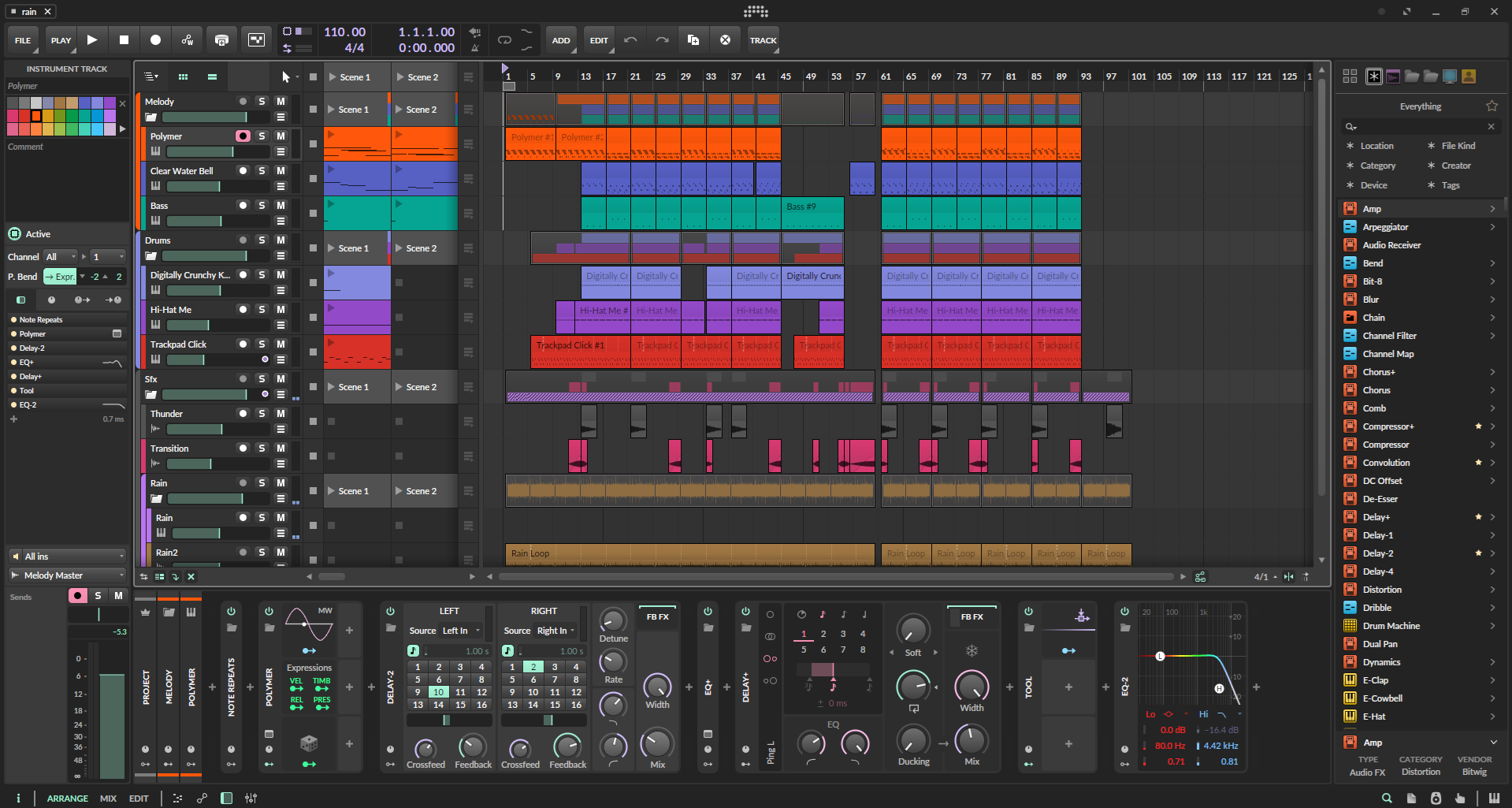Show arranger timeline view
This screenshot has height=808, width=1512.
tap(212, 76)
